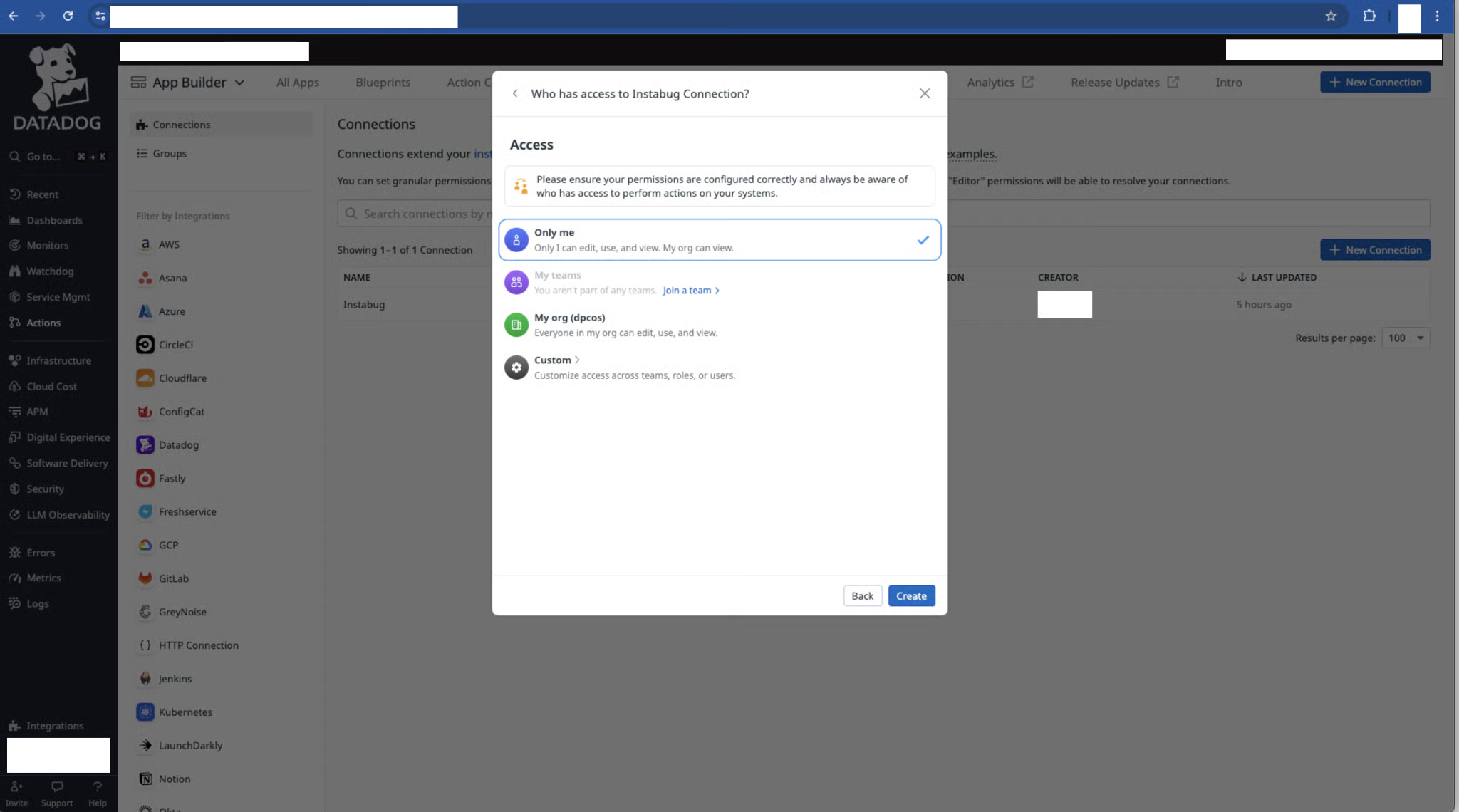Click the Fastly integration icon
The width and height of the screenshot is (1459, 812).
coord(145,479)
